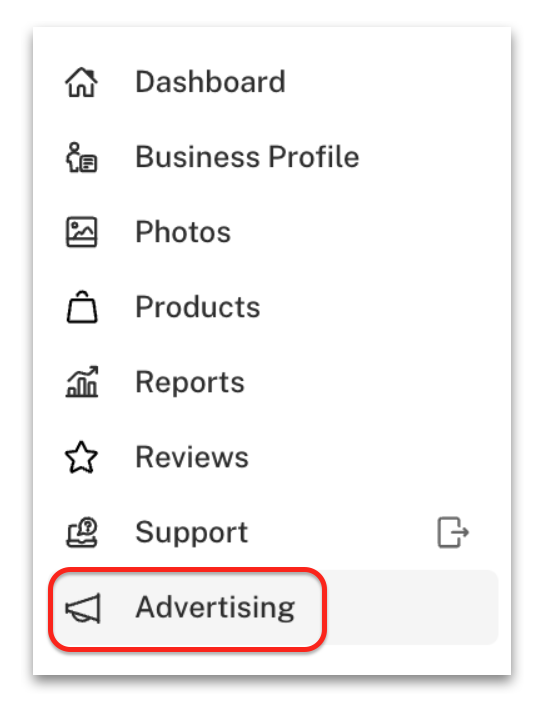Select Photos in the sidebar
This screenshot has width=556, height=714.
tap(183, 232)
